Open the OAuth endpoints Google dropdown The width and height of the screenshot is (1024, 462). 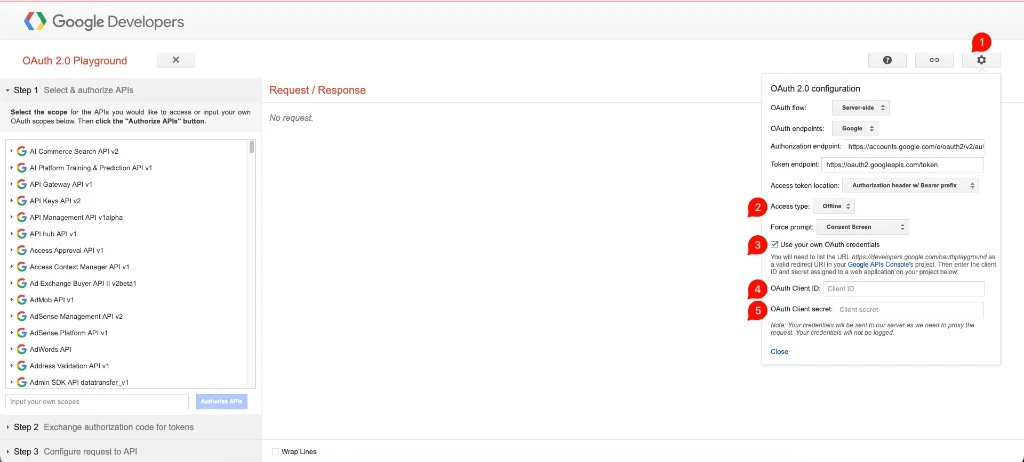coord(855,128)
